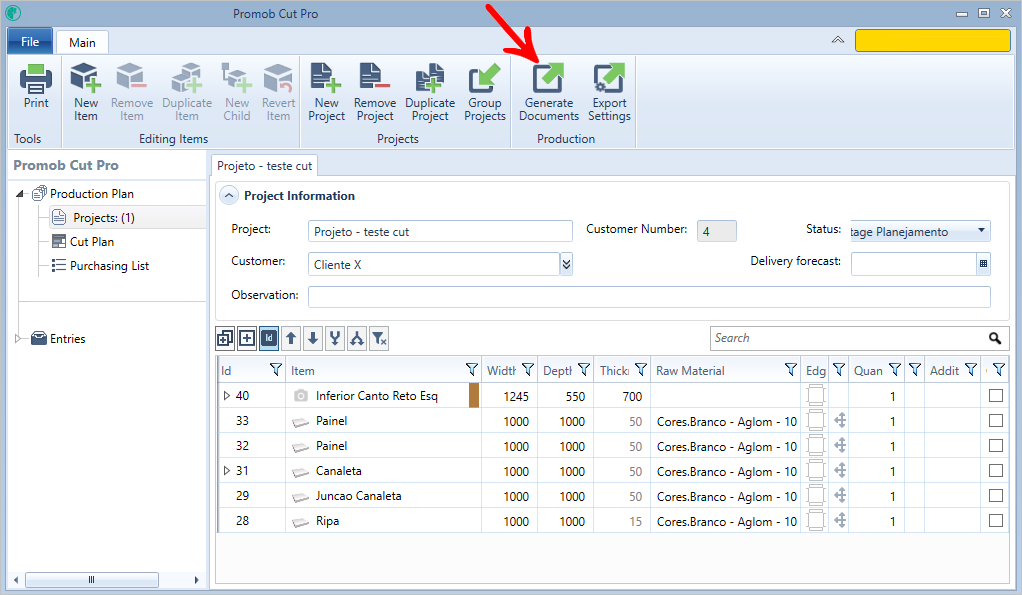
Task: Add a New Item
Action: click(x=85, y=92)
